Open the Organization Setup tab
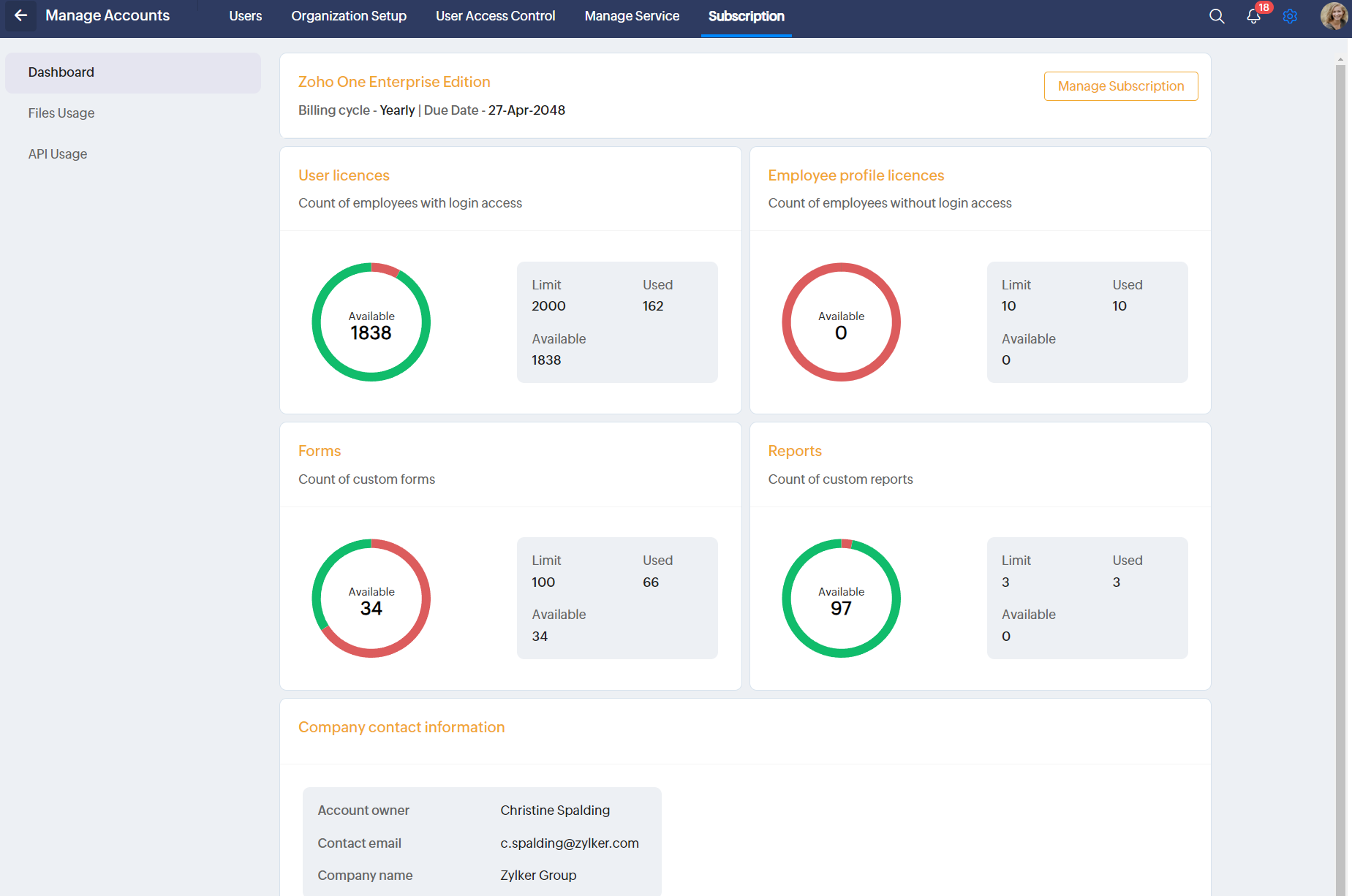The image size is (1352, 896). click(348, 16)
